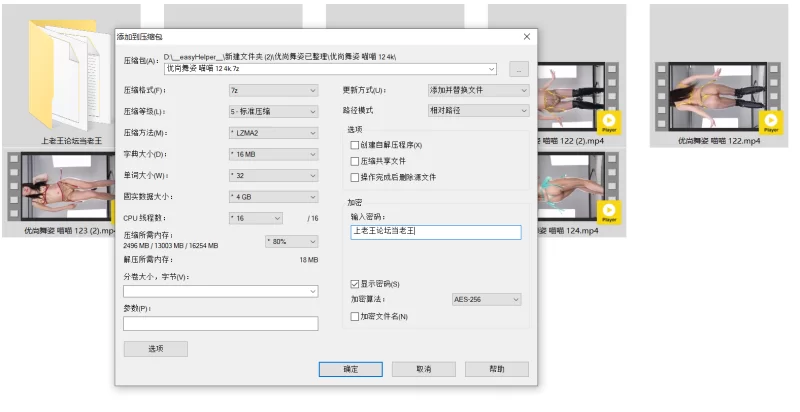Image resolution: width=800 pixels, height=412 pixels.
Task: Open the 固实数据大小 4 GB dropdown
Action: coord(273,197)
